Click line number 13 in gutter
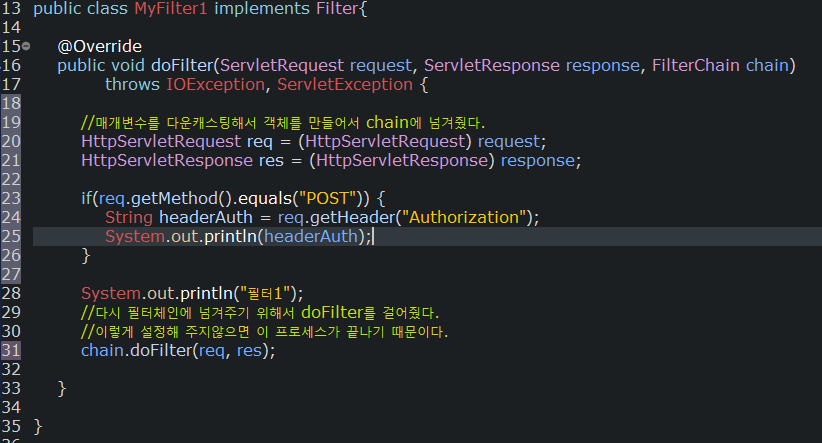 coord(11,9)
